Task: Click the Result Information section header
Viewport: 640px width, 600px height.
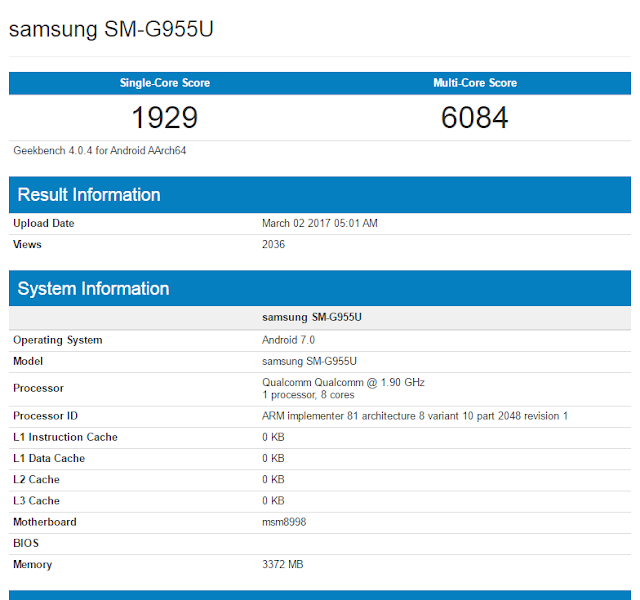Action: (89, 195)
